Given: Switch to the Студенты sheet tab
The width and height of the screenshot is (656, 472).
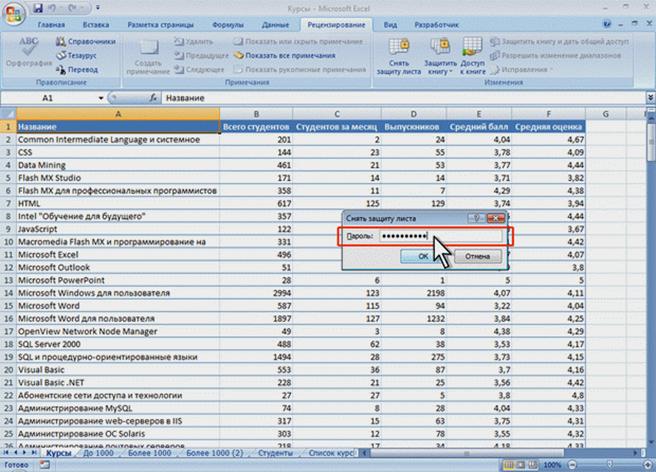Looking at the screenshot, I should click(275, 453).
